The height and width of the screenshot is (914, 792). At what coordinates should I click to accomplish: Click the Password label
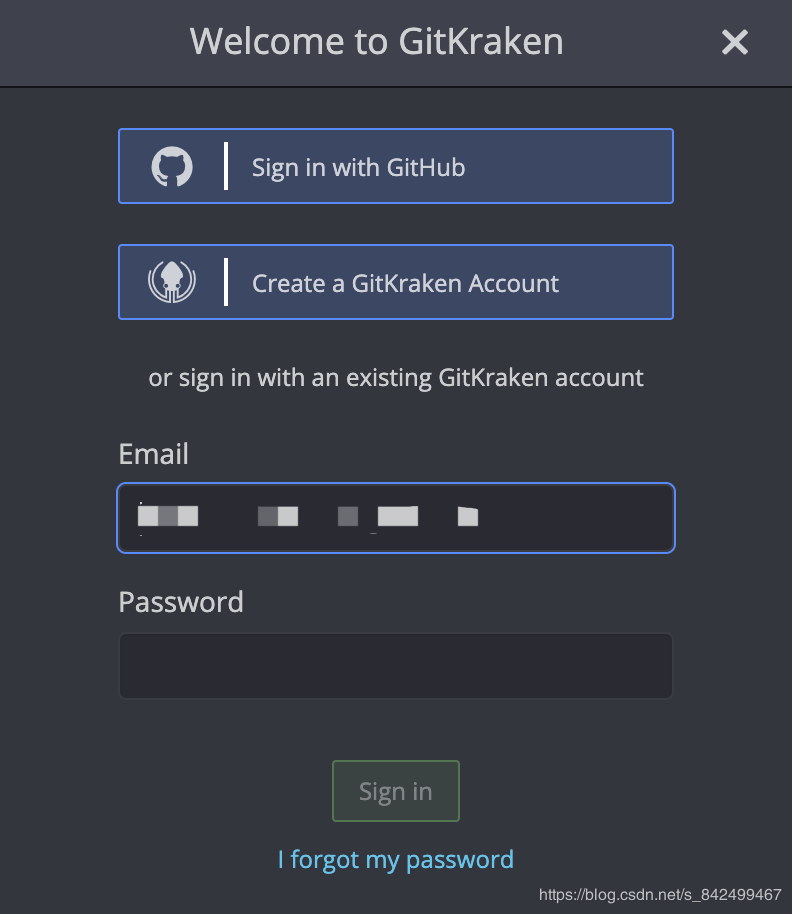181,601
